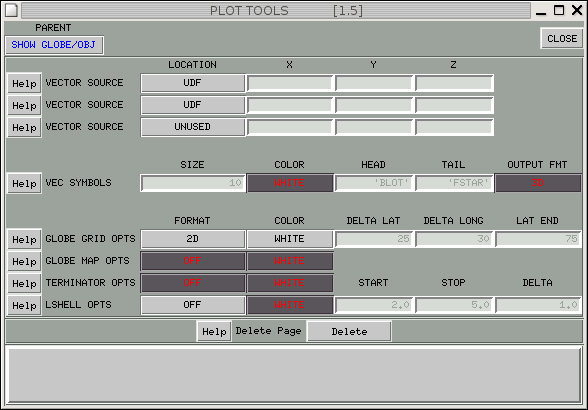Click the LSHELL START field

(x=374, y=305)
